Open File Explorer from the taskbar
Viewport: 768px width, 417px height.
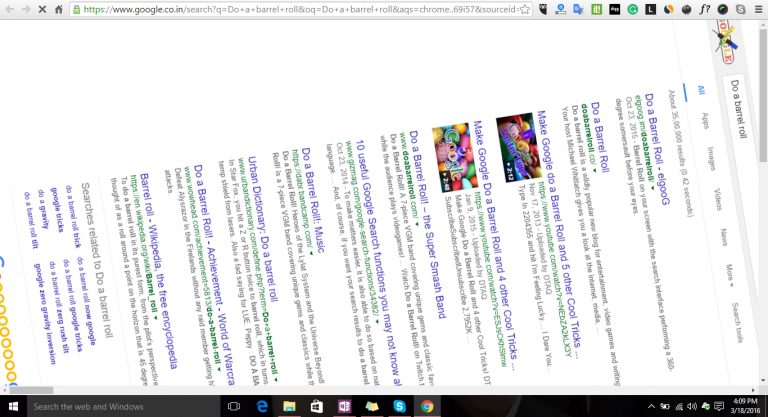289,406
